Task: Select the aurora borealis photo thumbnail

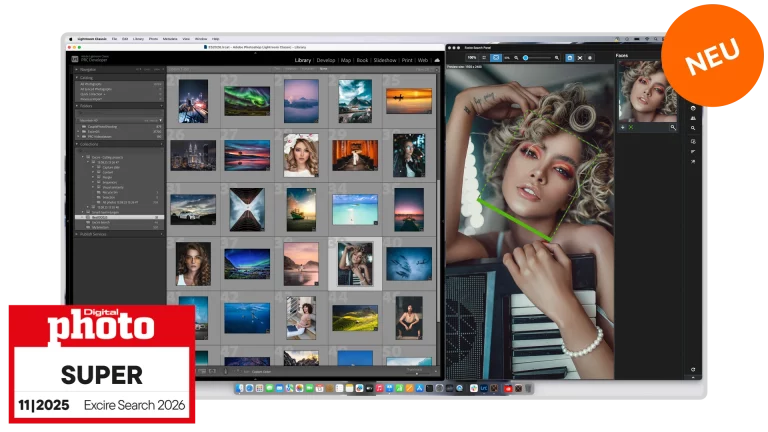Action: click(247, 101)
